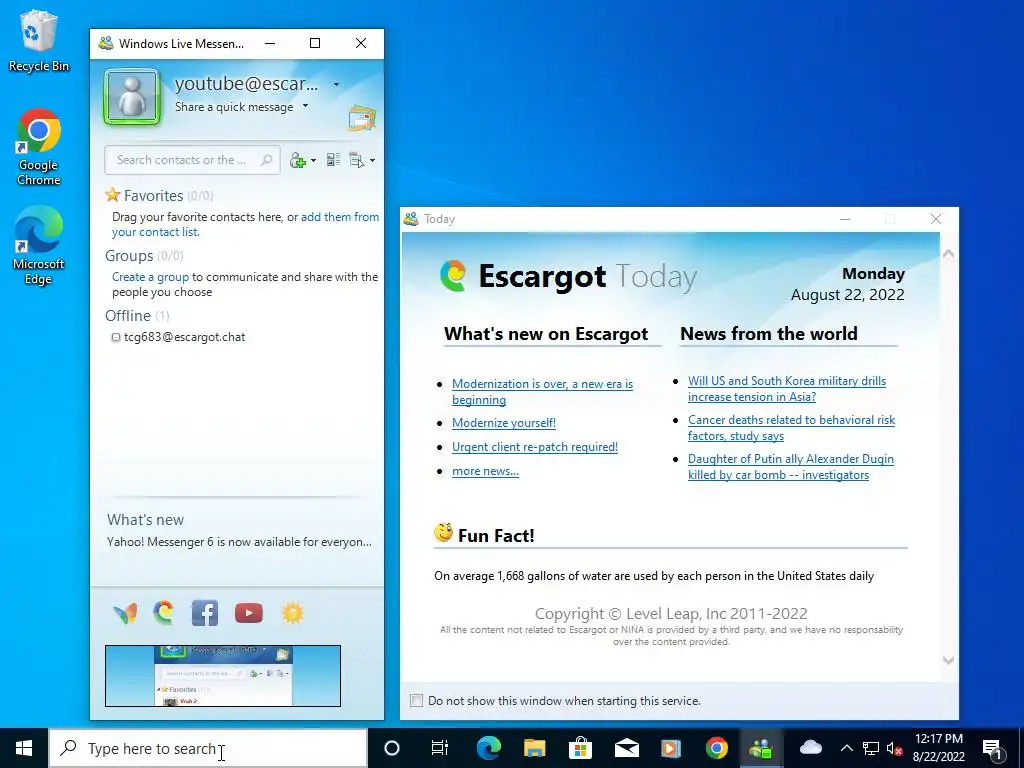Click the search magnifier in contacts box
Image resolution: width=1024 pixels, height=768 pixels.
pos(266,160)
